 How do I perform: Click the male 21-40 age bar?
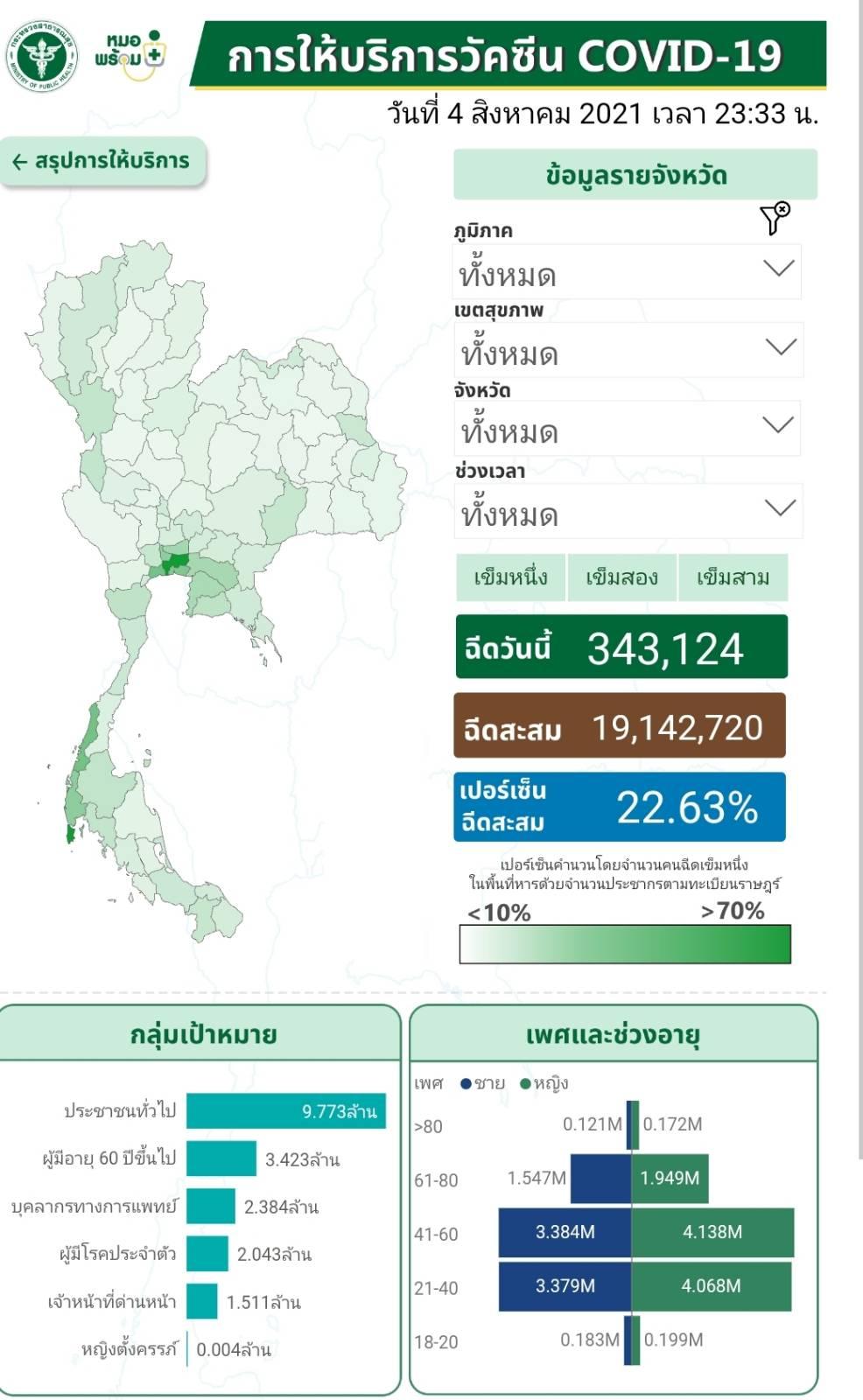565,1285
